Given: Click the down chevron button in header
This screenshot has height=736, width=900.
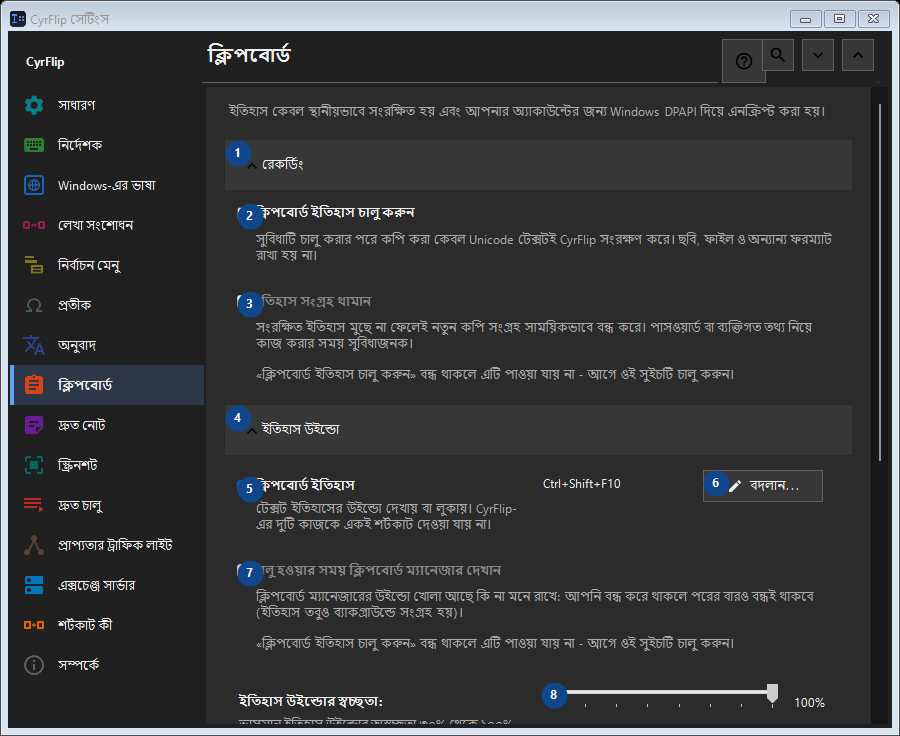Looking at the screenshot, I should pos(818,55).
